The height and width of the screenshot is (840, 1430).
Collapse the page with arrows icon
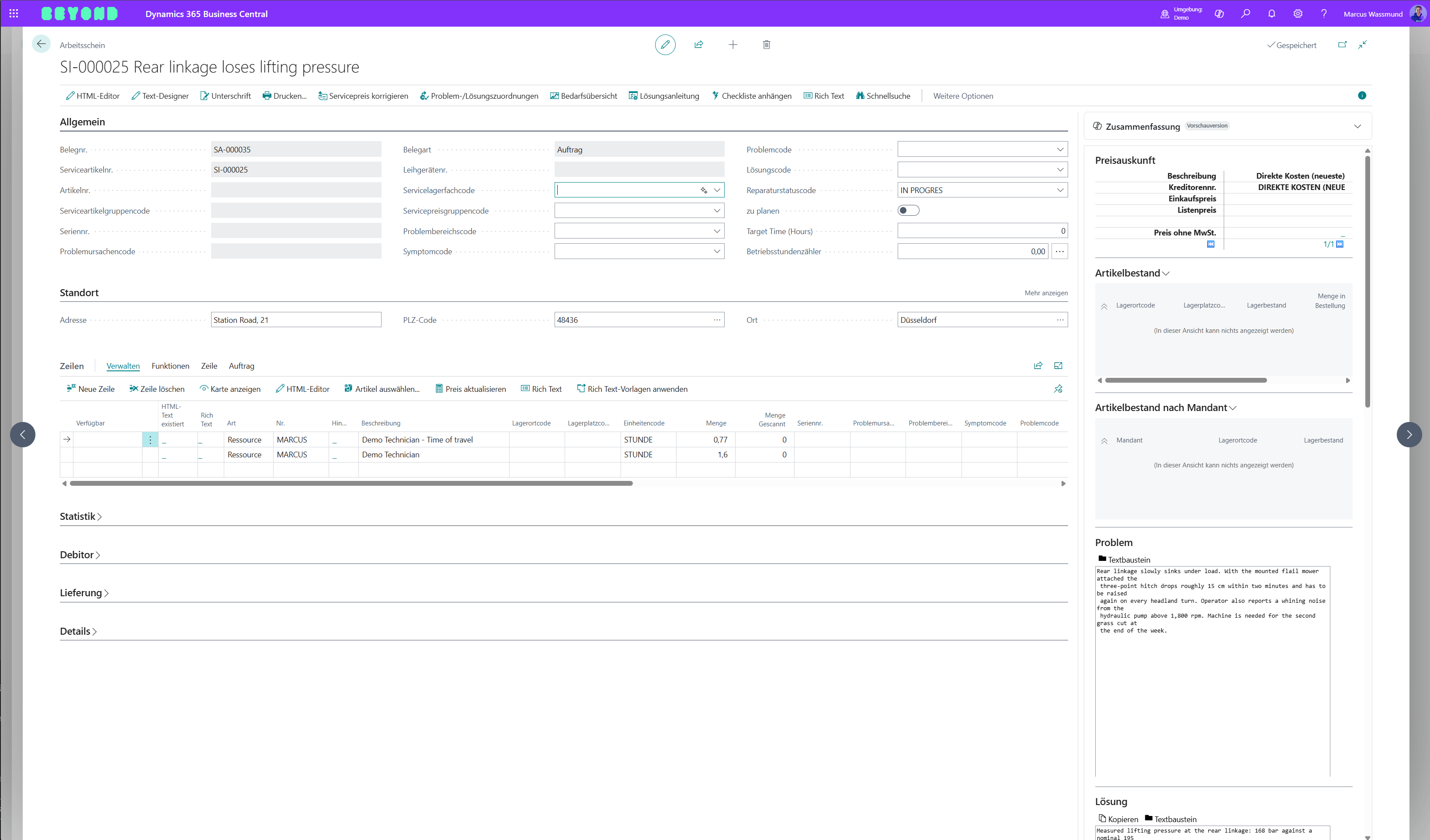tap(1362, 45)
